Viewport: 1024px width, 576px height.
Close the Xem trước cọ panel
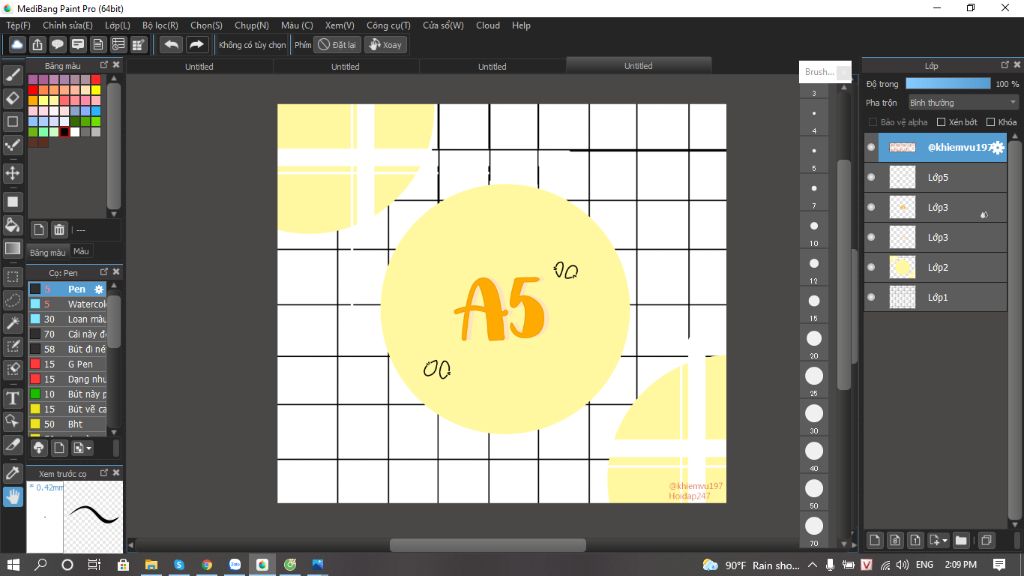116,473
